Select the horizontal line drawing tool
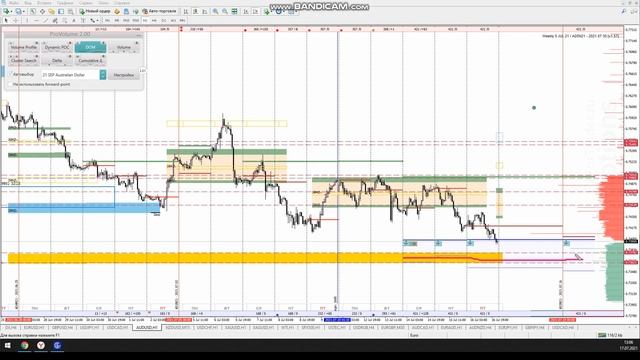This screenshot has height=360, width=640. tap(36, 20)
